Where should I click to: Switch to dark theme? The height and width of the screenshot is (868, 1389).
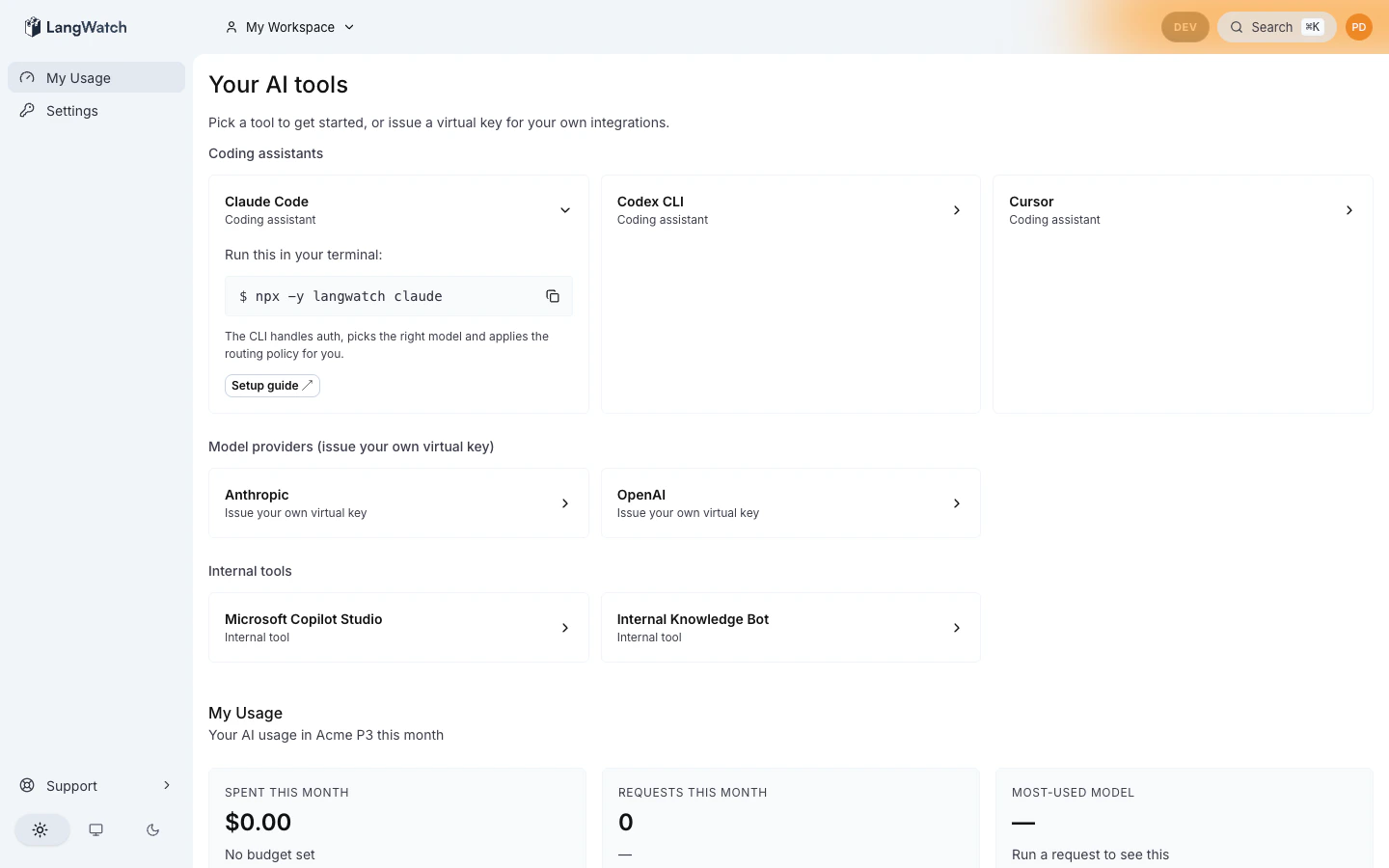pyautogui.click(x=152, y=829)
